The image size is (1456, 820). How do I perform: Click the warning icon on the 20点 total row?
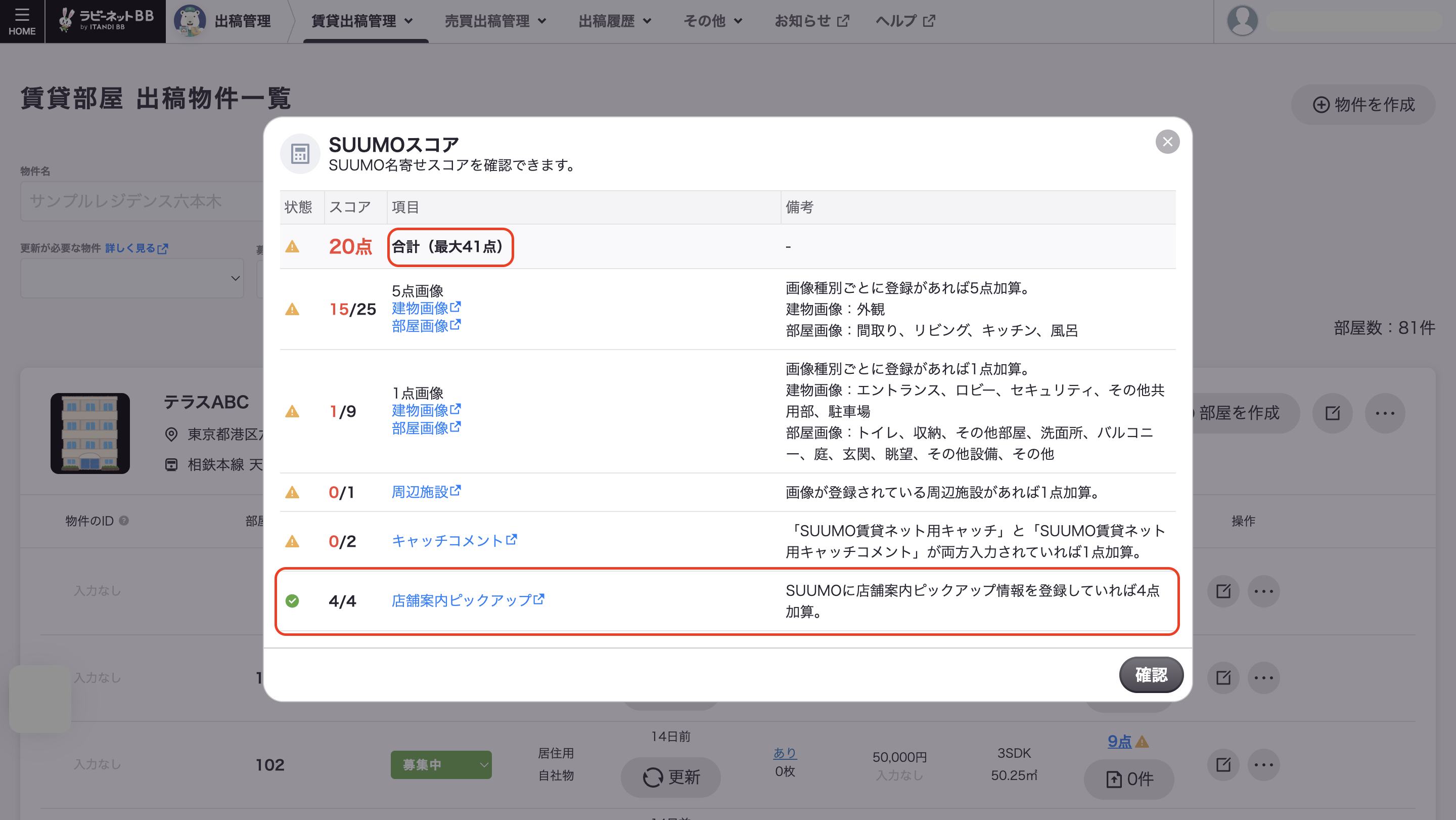click(x=292, y=246)
